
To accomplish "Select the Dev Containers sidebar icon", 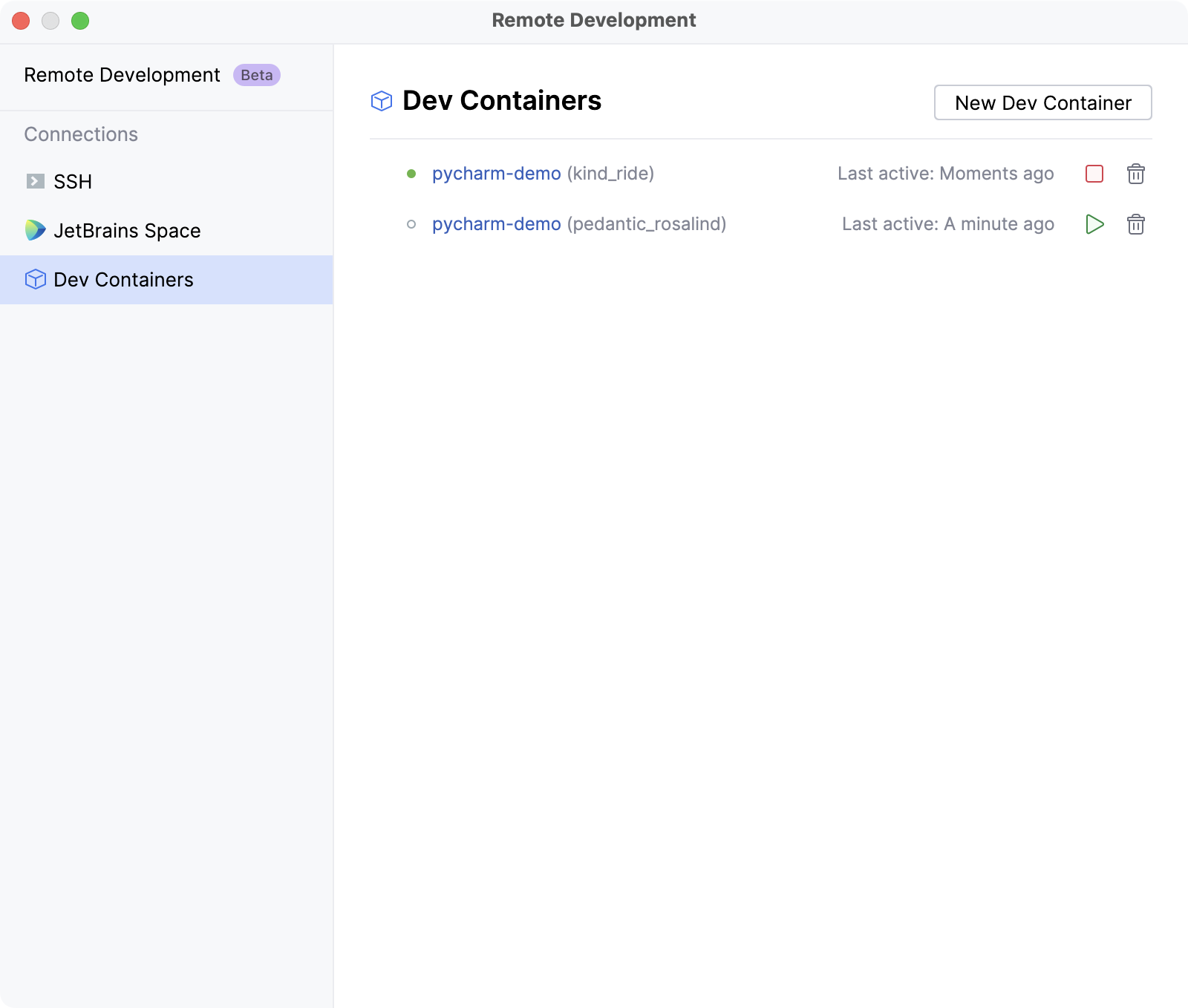I will [35, 280].
